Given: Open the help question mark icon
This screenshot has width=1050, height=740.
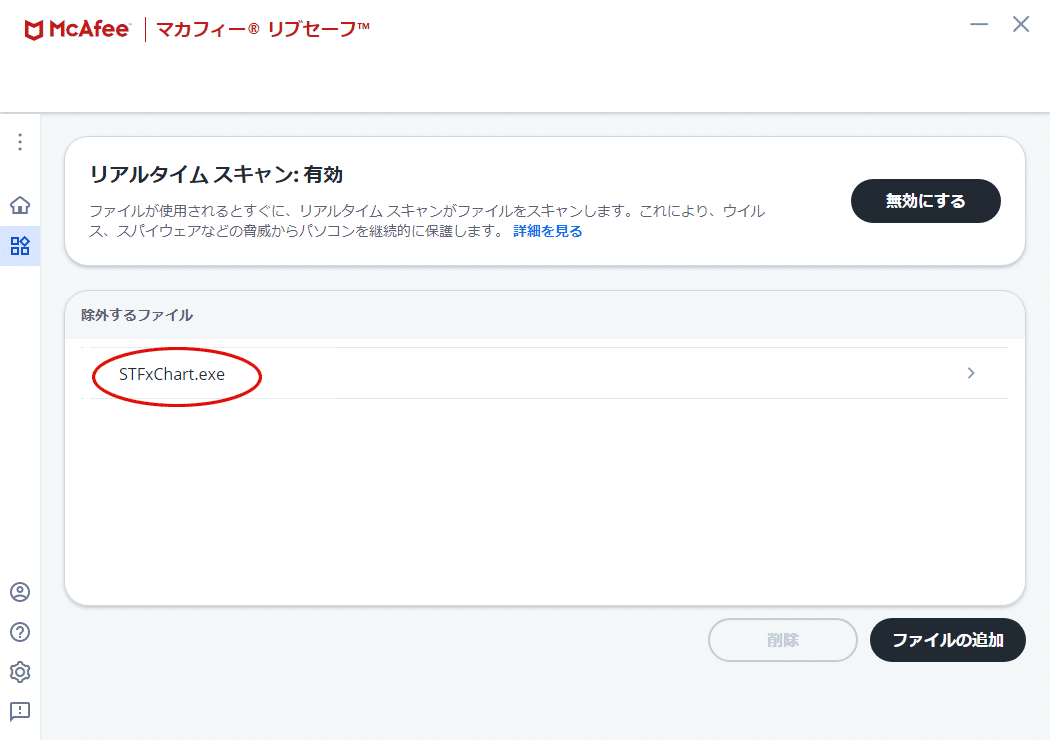Looking at the screenshot, I should 20,632.
